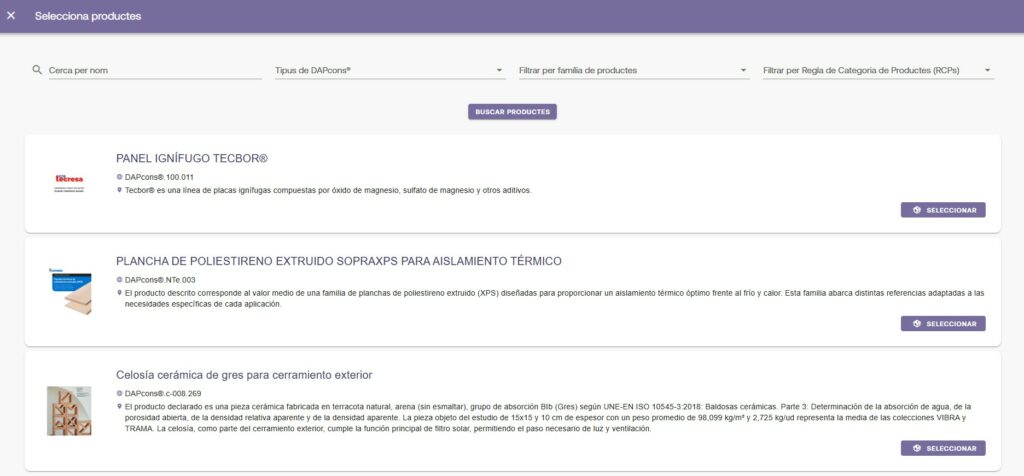Open the Tipus de DAPcons dropdown
Screen dimensions: 1024x476
coord(389,71)
